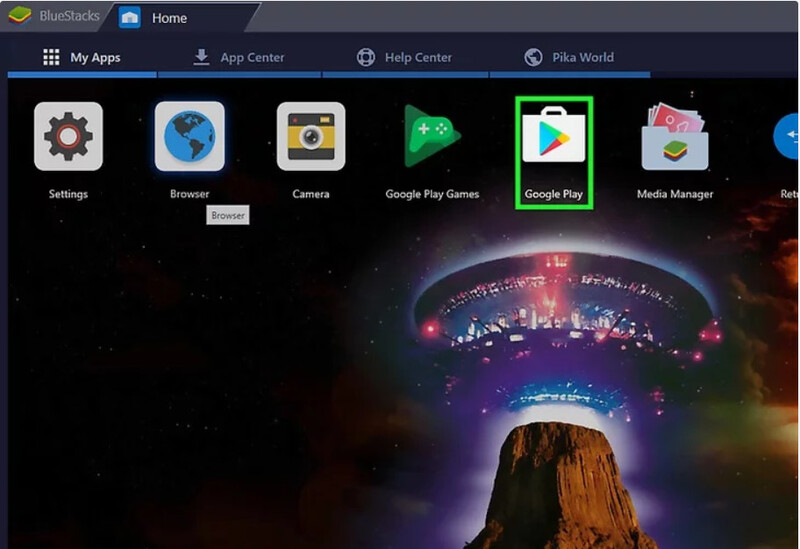800x549 pixels.
Task: Click the BlueStacks logo
Action: click(19, 16)
